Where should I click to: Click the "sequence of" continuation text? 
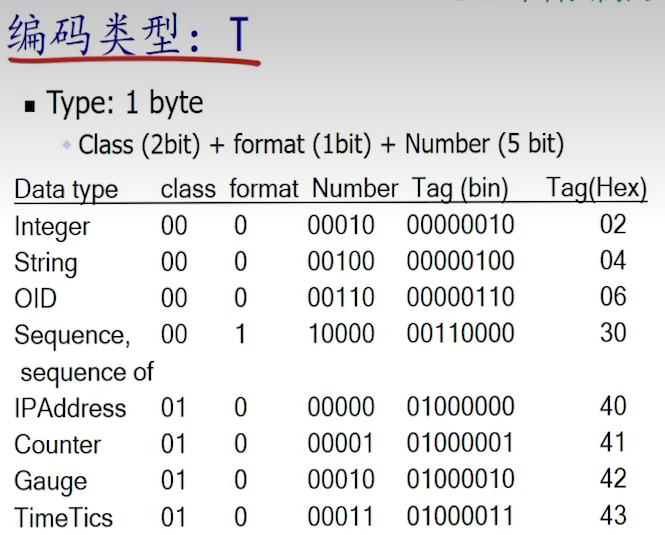click(x=87, y=372)
